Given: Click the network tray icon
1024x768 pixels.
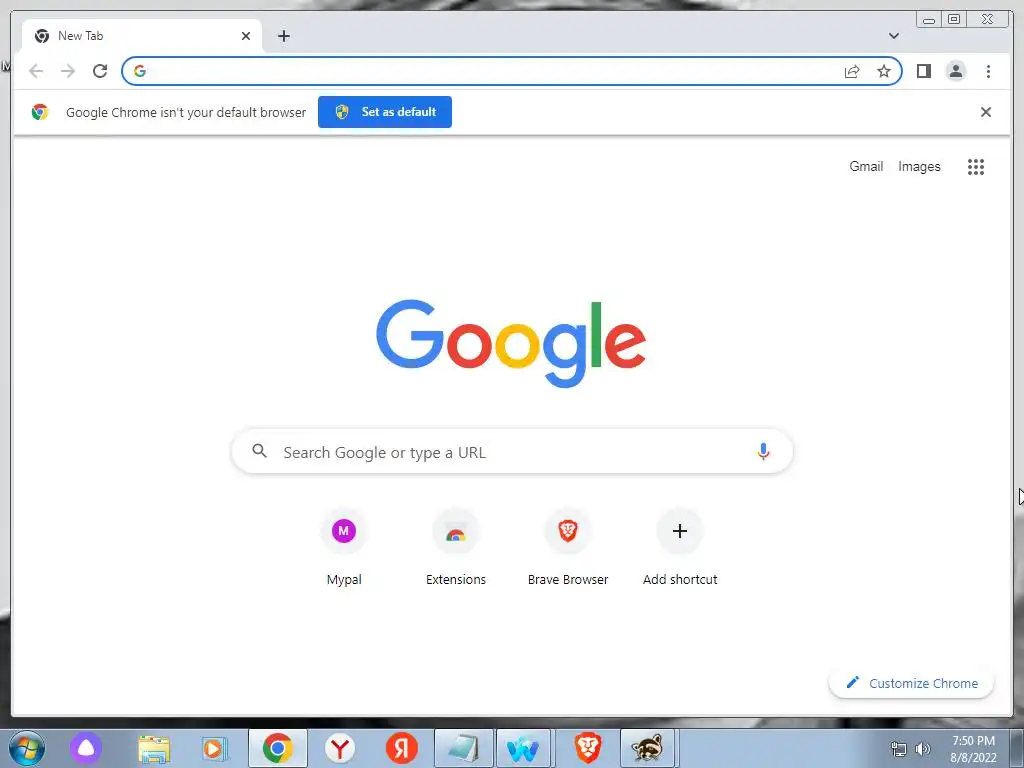Looking at the screenshot, I should [899, 749].
